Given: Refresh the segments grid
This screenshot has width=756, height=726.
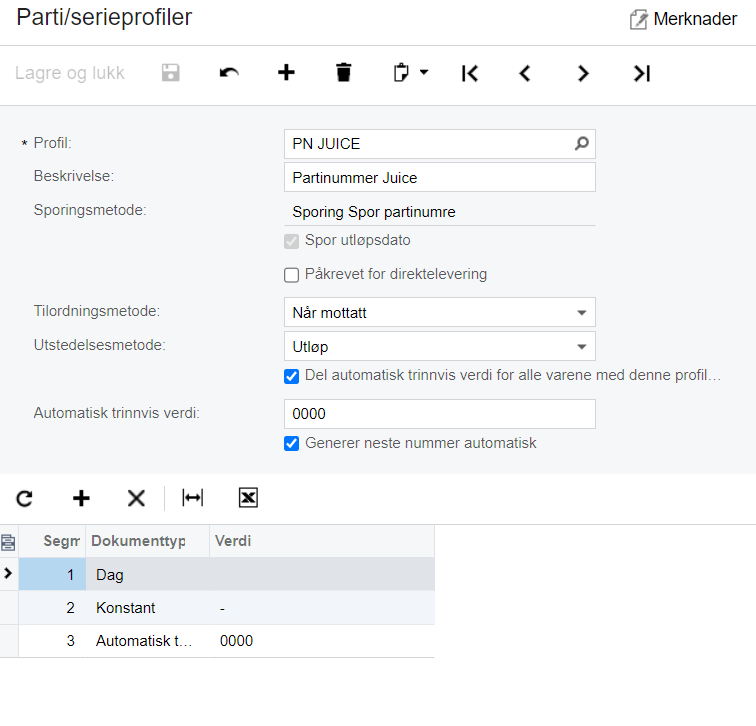Looking at the screenshot, I should [25, 498].
